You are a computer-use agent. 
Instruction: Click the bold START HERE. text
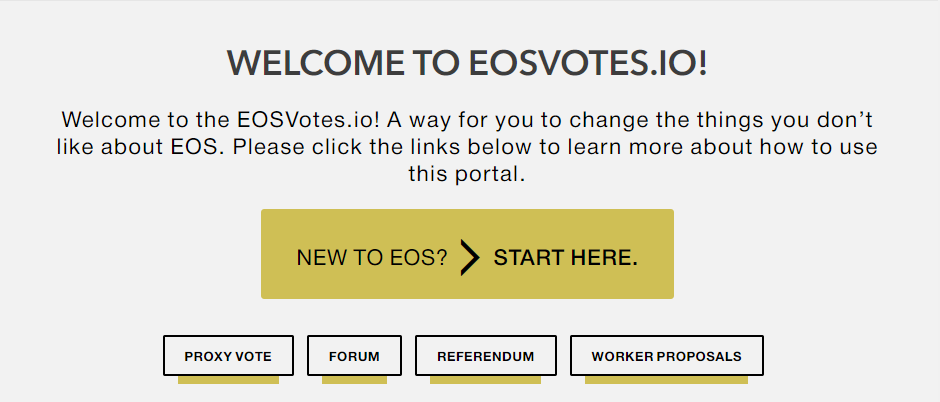pyautogui.click(x=565, y=258)
